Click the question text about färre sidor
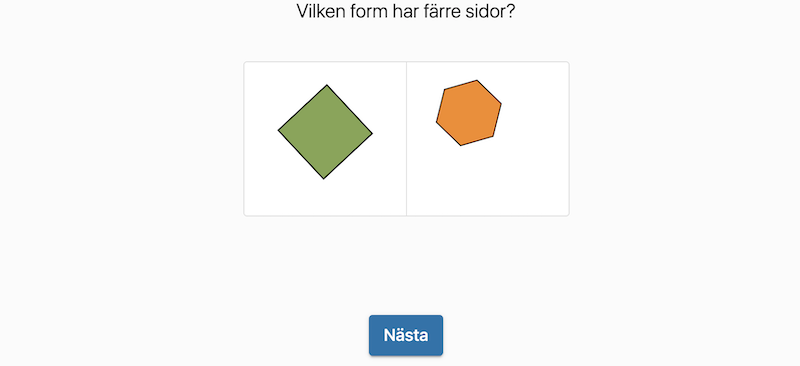 point(406,11)
